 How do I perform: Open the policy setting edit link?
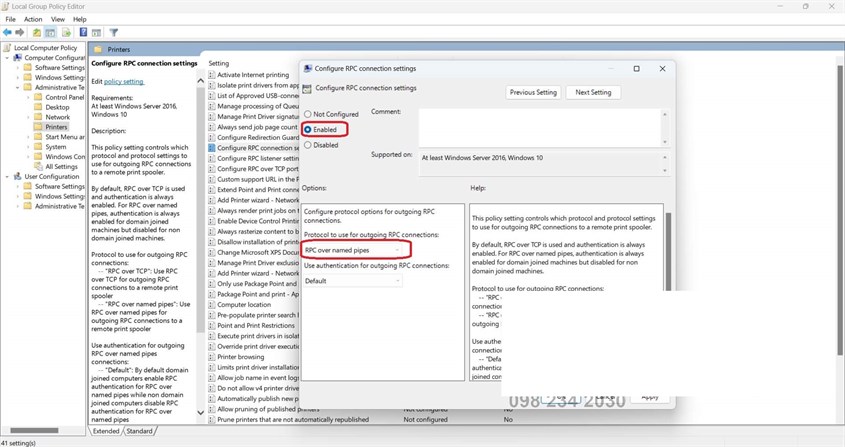[123, 81]
